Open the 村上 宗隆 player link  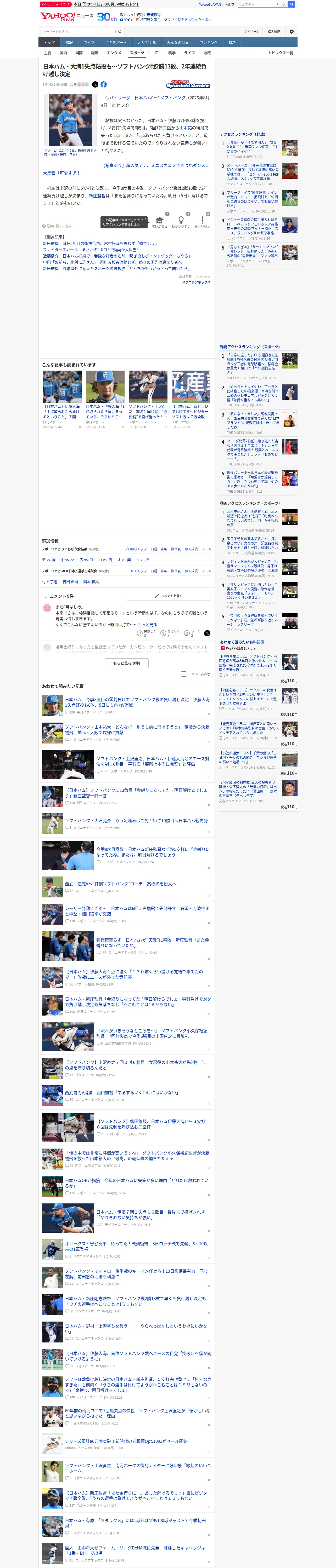[49, 582]
